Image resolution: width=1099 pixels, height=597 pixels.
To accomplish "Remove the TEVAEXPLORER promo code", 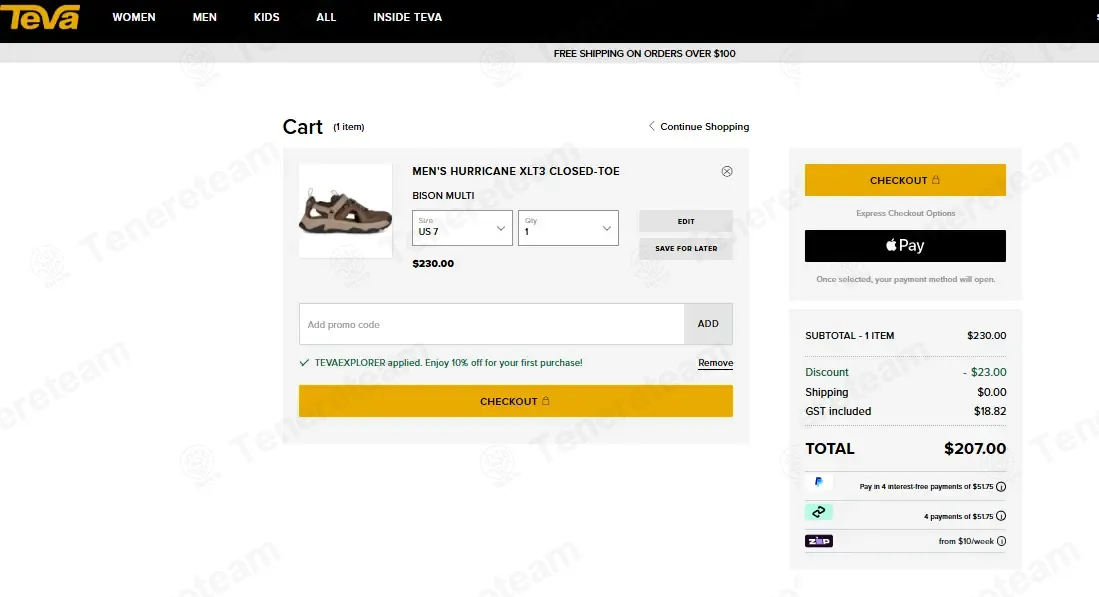I will [x=715, y=363].
